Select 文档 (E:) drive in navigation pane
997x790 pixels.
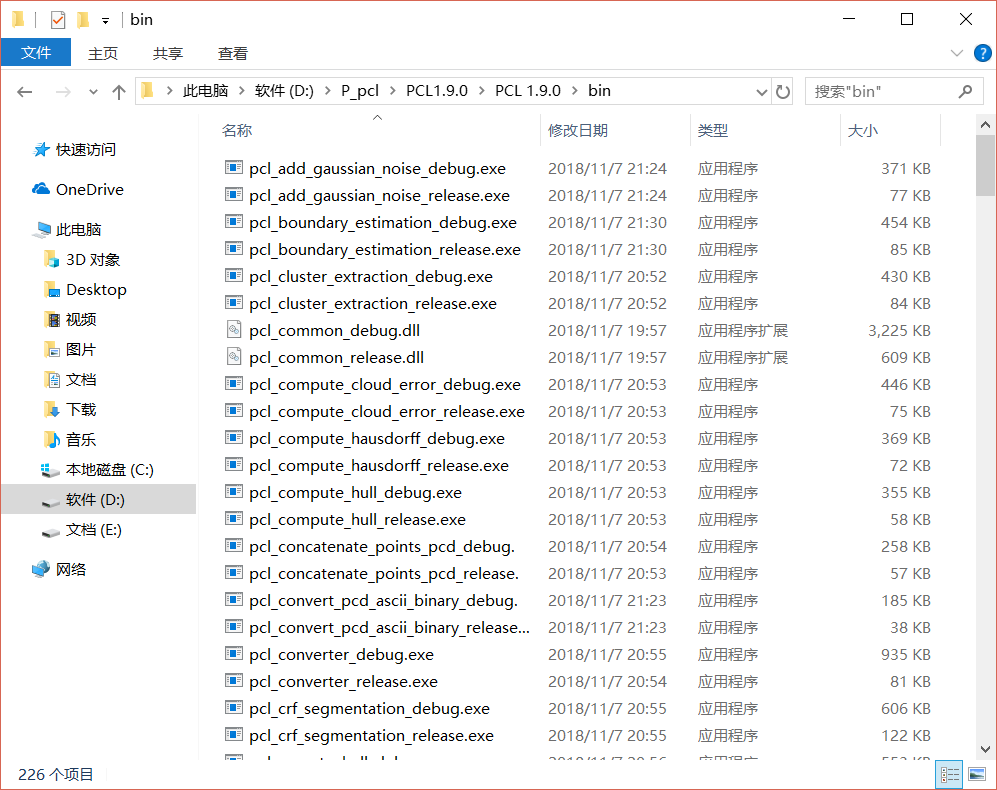coord(93,530)
